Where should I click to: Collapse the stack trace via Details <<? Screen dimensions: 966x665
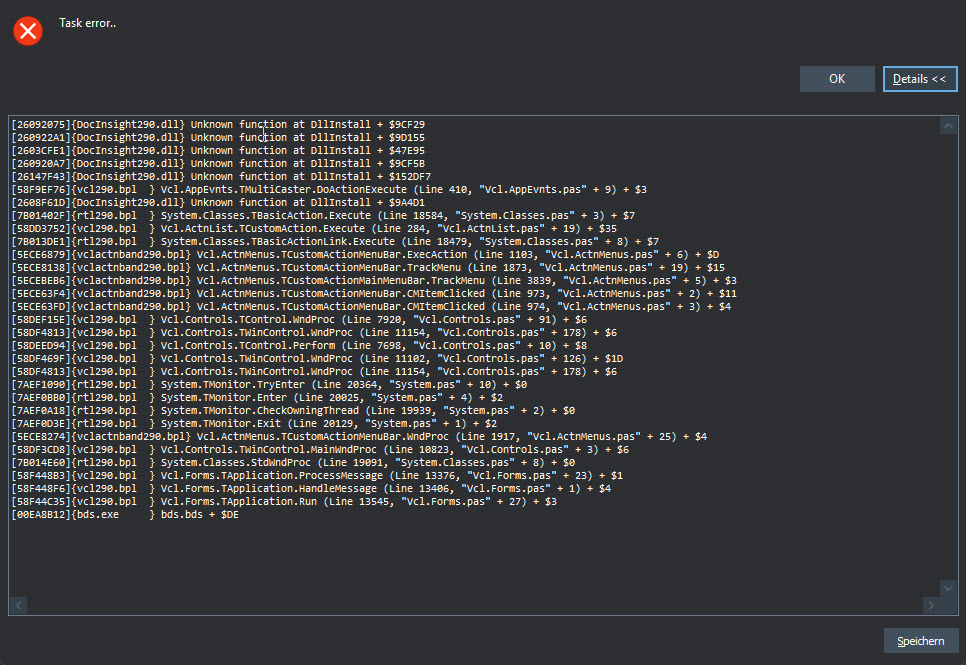920,79
